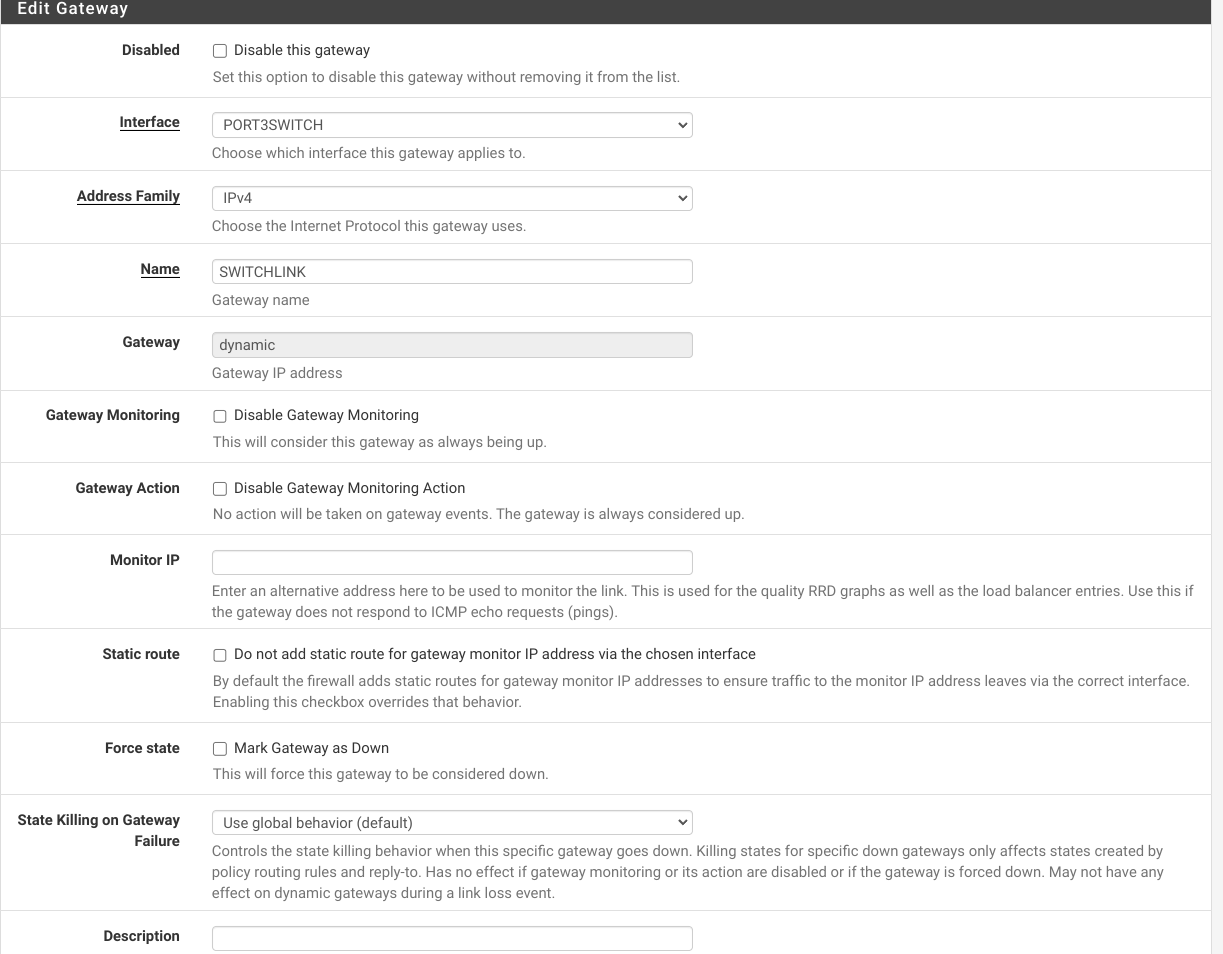
Task: Click the Gateway Action row label
Action: click(x=127, y=488)
